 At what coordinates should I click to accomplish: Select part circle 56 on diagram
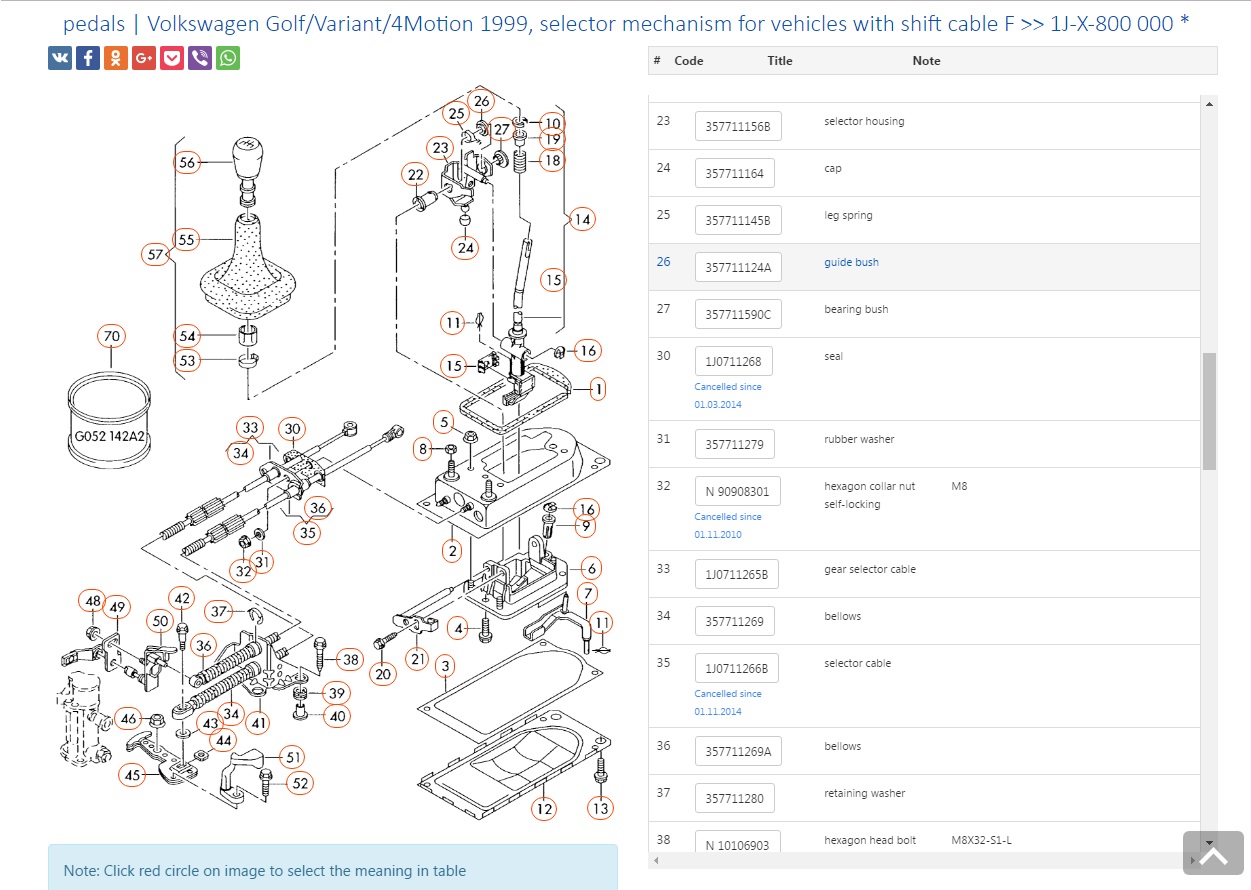[x=187, y=162]
